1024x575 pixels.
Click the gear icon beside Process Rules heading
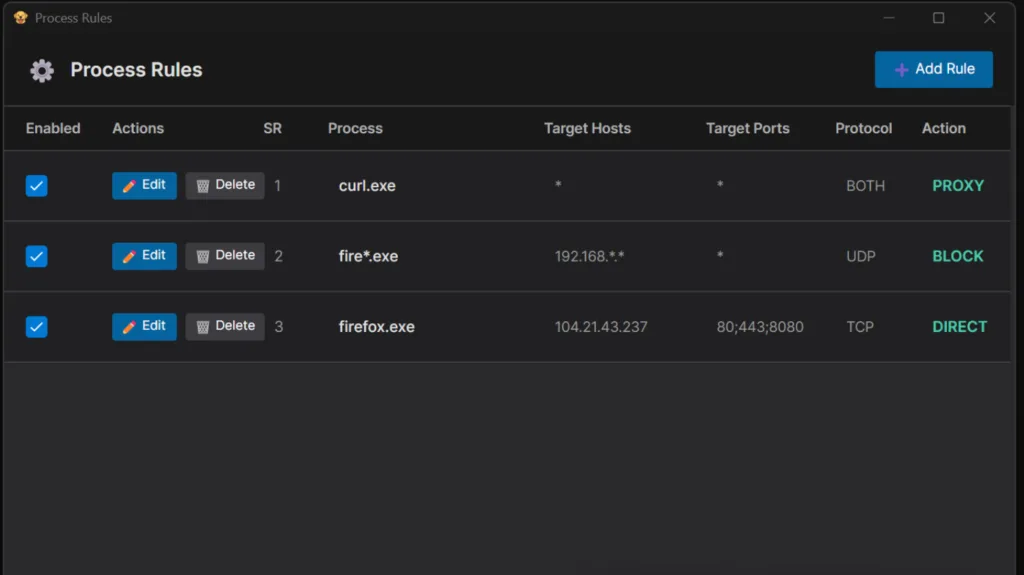42,71
